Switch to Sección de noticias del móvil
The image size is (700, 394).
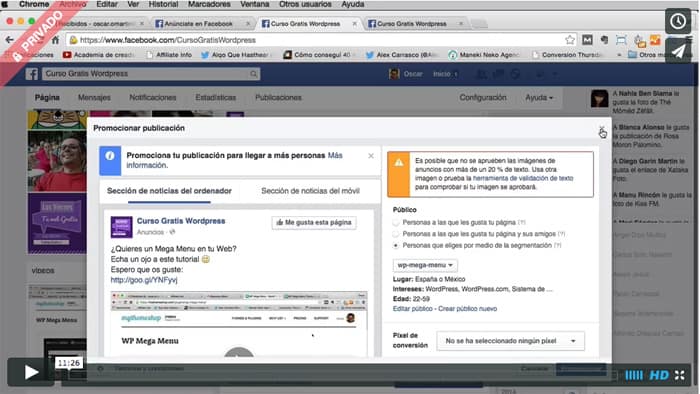[x=310, y=191]
